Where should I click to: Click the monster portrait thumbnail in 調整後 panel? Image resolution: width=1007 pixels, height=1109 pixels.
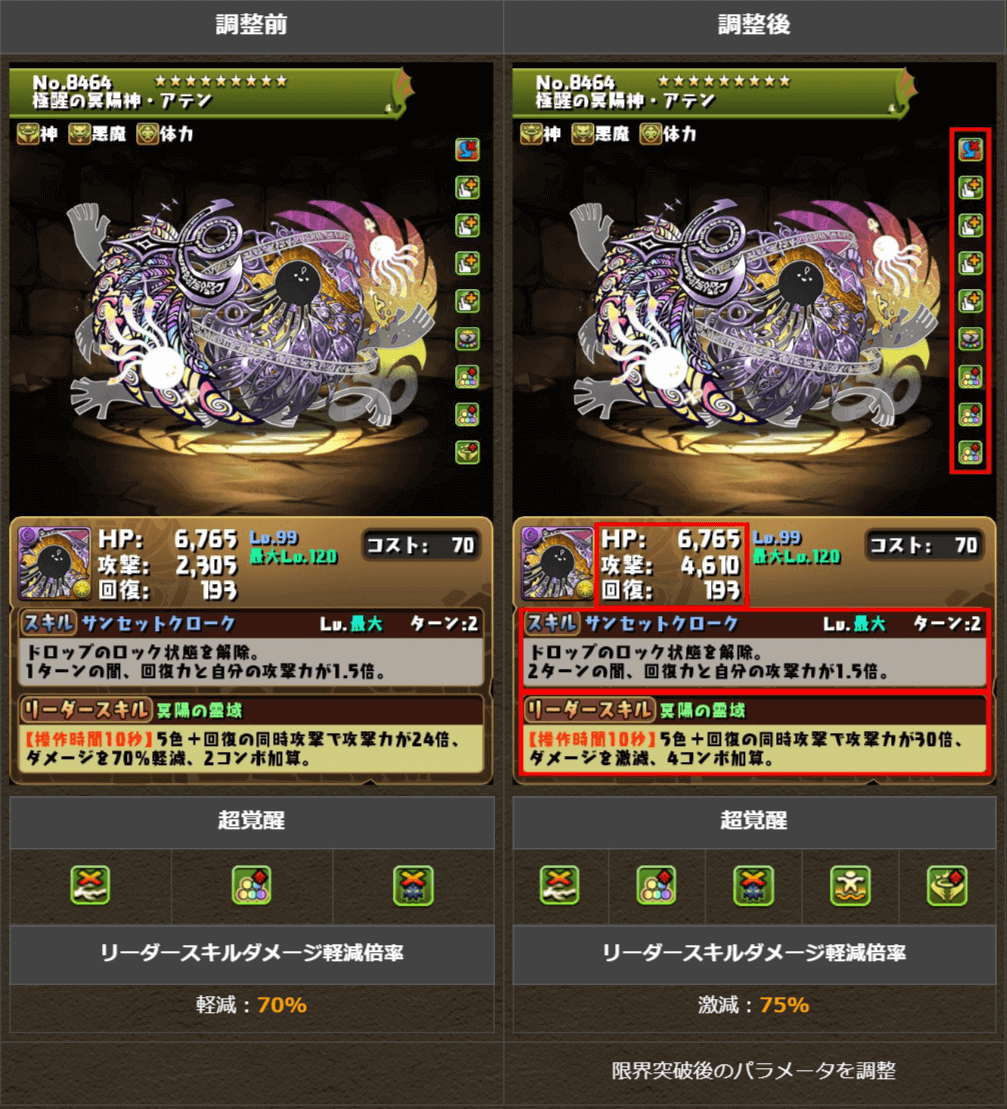point(558,563)
